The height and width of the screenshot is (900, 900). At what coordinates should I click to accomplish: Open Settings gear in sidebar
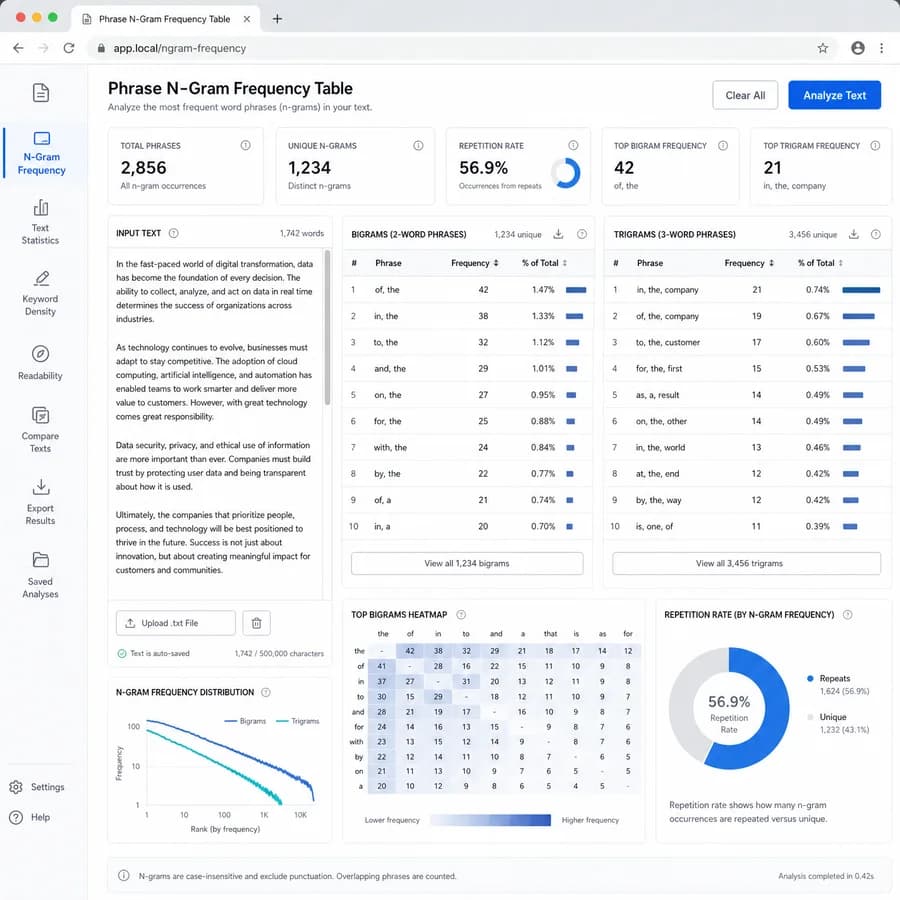tap(16, 787)
